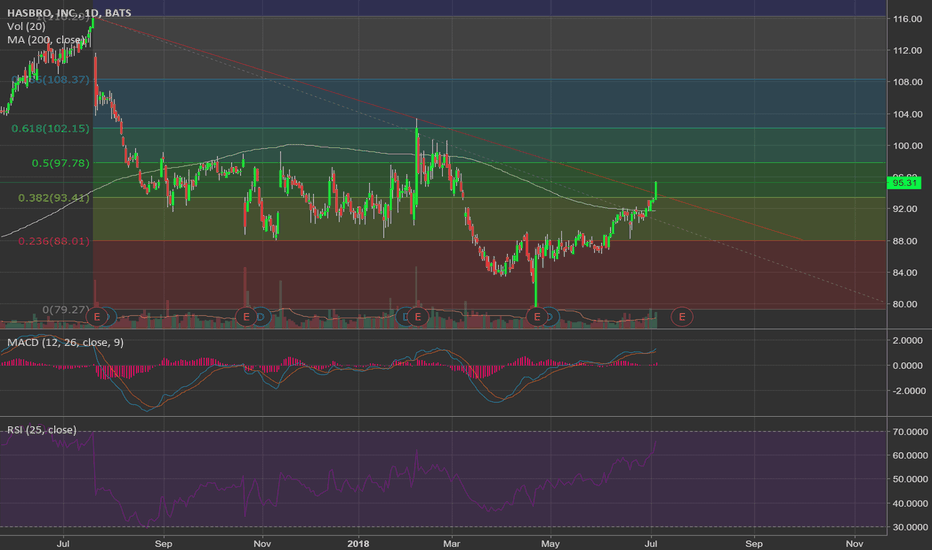
Task: Click 0.0000 on the MACD scale
Action: (x=908, y=366)
